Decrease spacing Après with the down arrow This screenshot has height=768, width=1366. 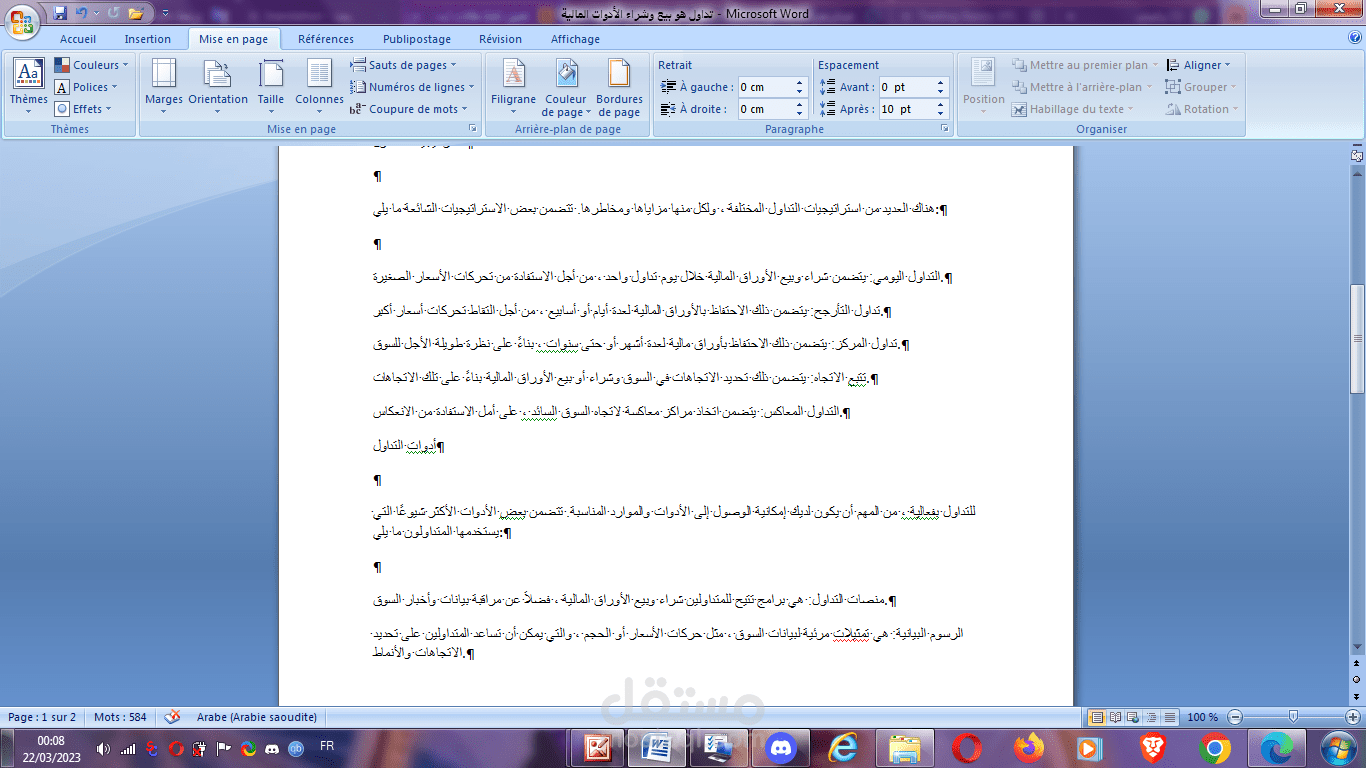tap(940, 114)
